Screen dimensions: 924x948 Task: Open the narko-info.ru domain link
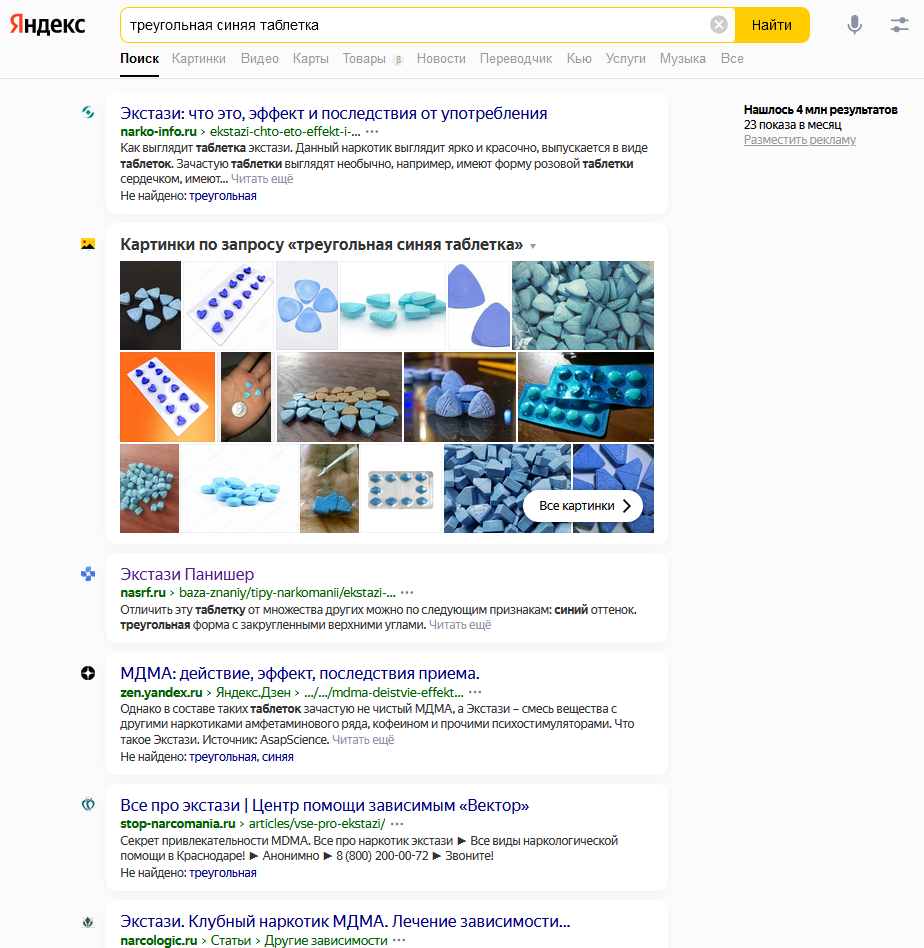click(x=158, y=132)
